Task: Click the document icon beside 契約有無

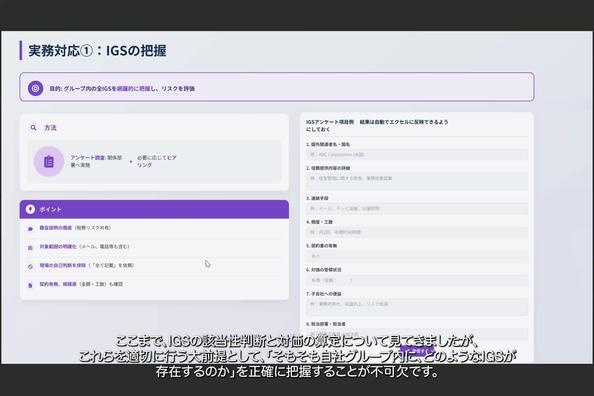Action: (30, 285)
